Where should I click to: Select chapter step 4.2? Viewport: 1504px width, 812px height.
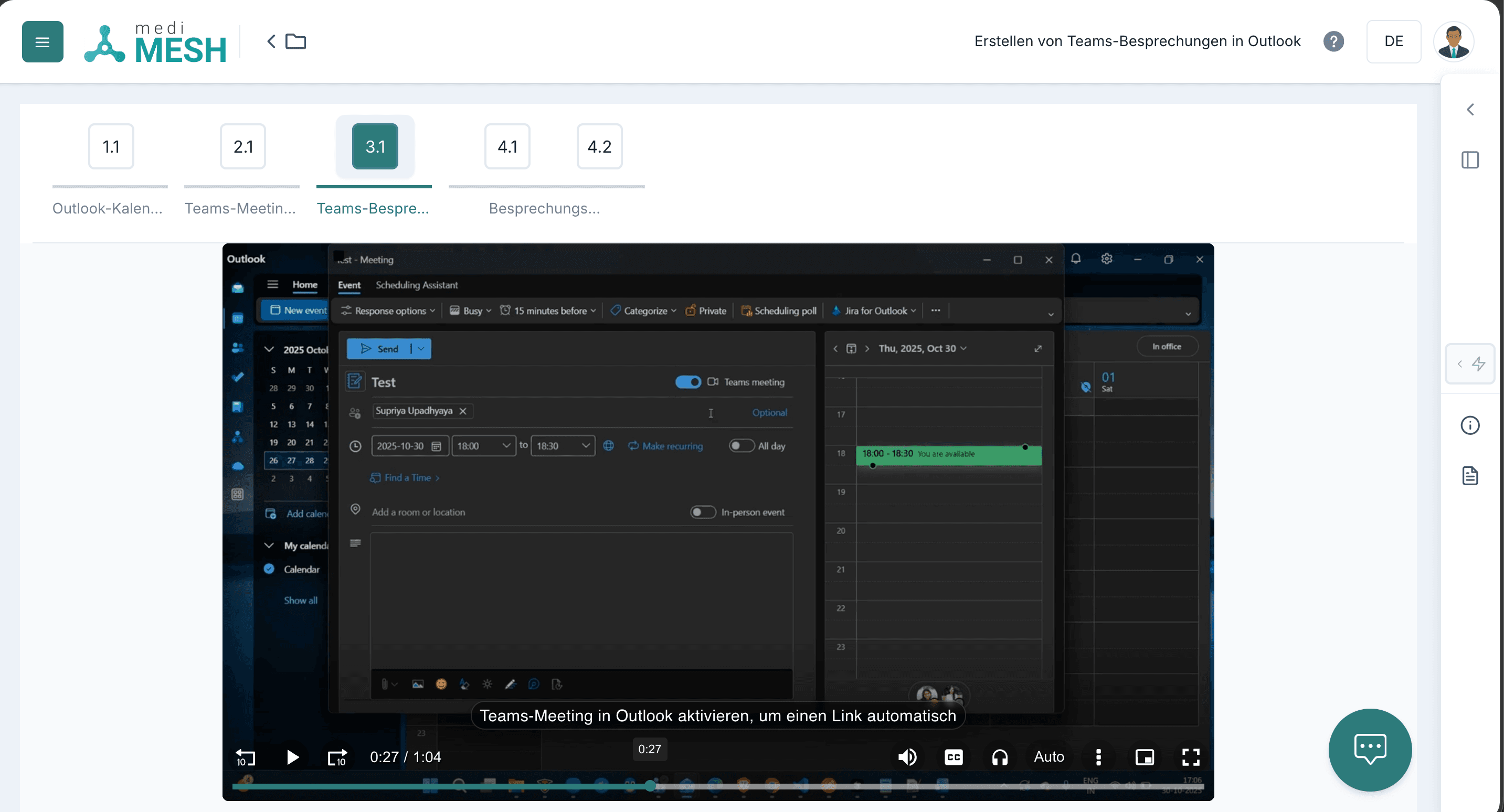600,146
